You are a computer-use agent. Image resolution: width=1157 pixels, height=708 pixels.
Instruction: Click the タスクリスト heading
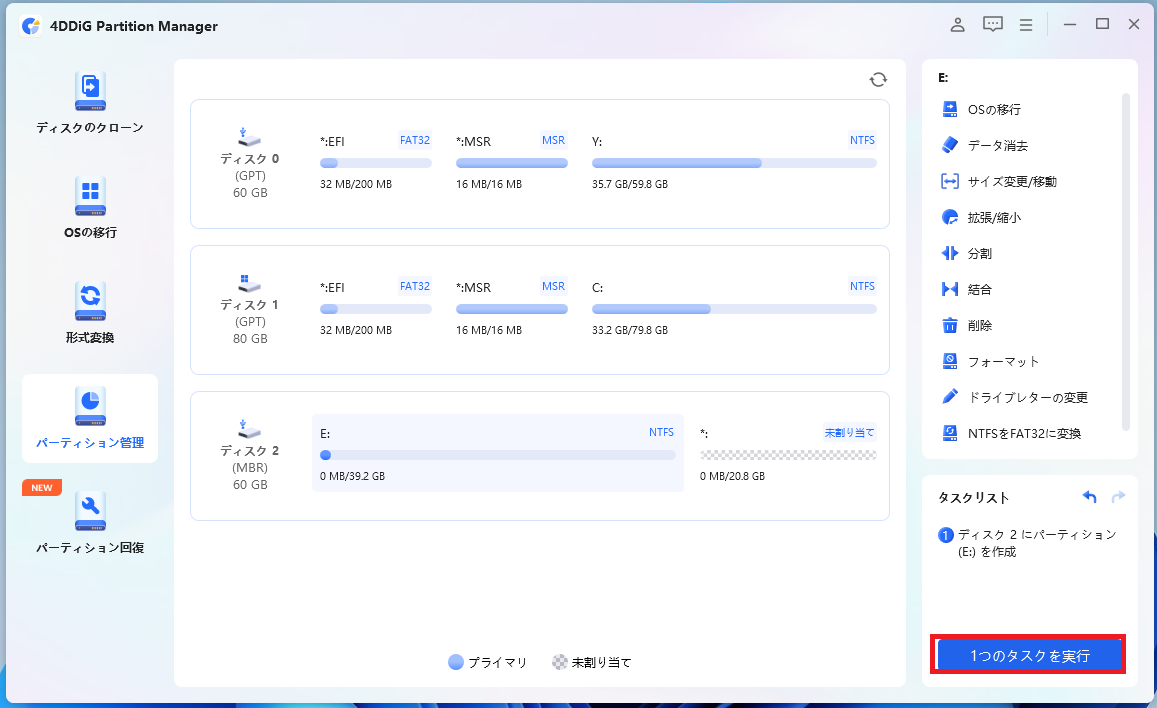point(973,498)
